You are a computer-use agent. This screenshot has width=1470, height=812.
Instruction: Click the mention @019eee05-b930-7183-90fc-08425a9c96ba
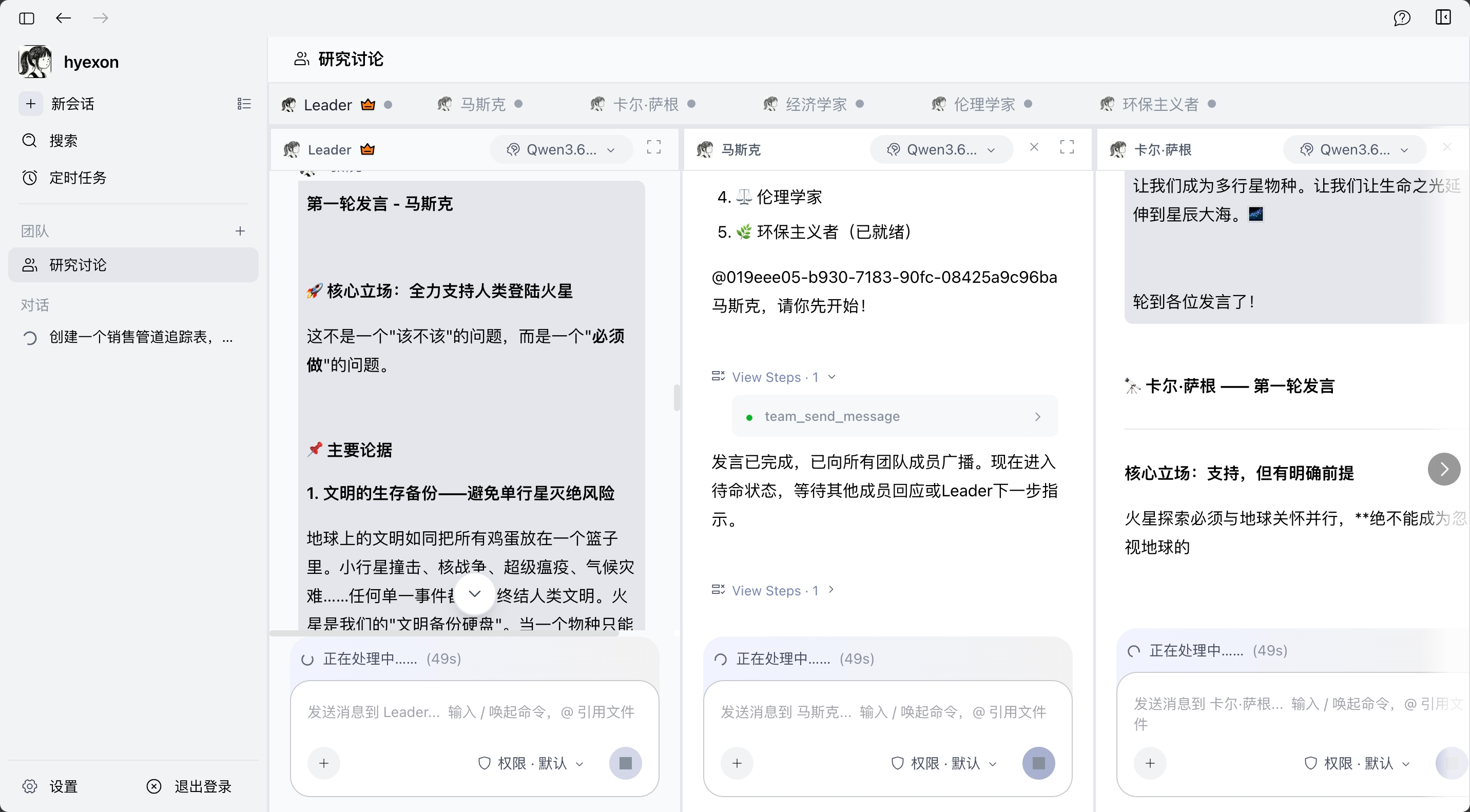[x=884, y=277]
